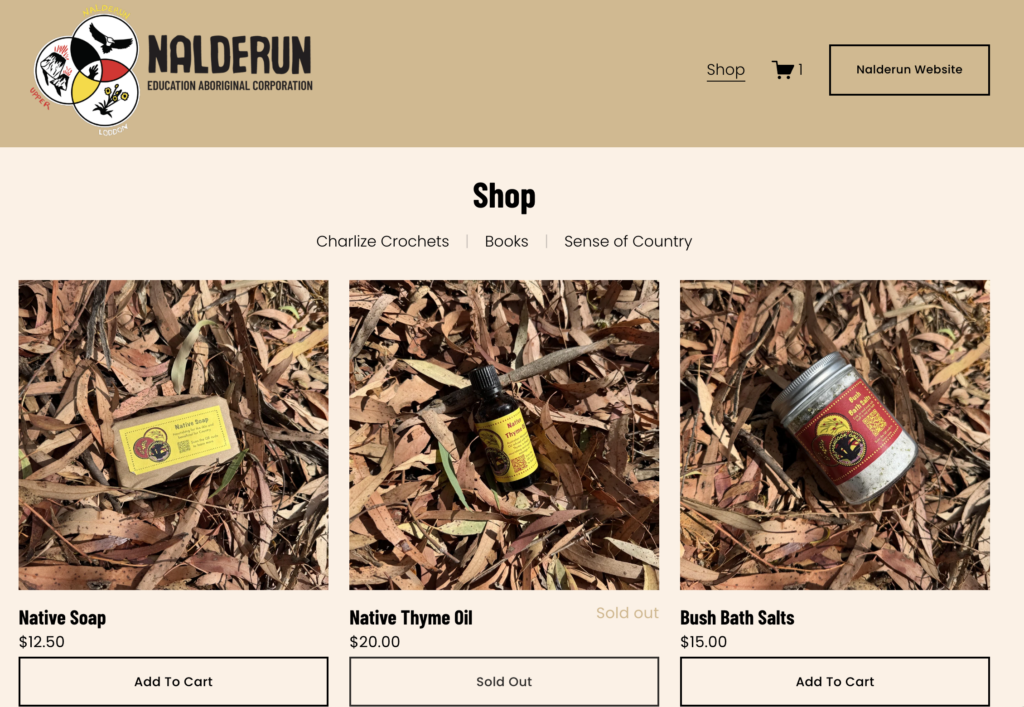Click the Native Soap product title
1024x707 pixels.
pyautogui.click(x=62, y=618)
